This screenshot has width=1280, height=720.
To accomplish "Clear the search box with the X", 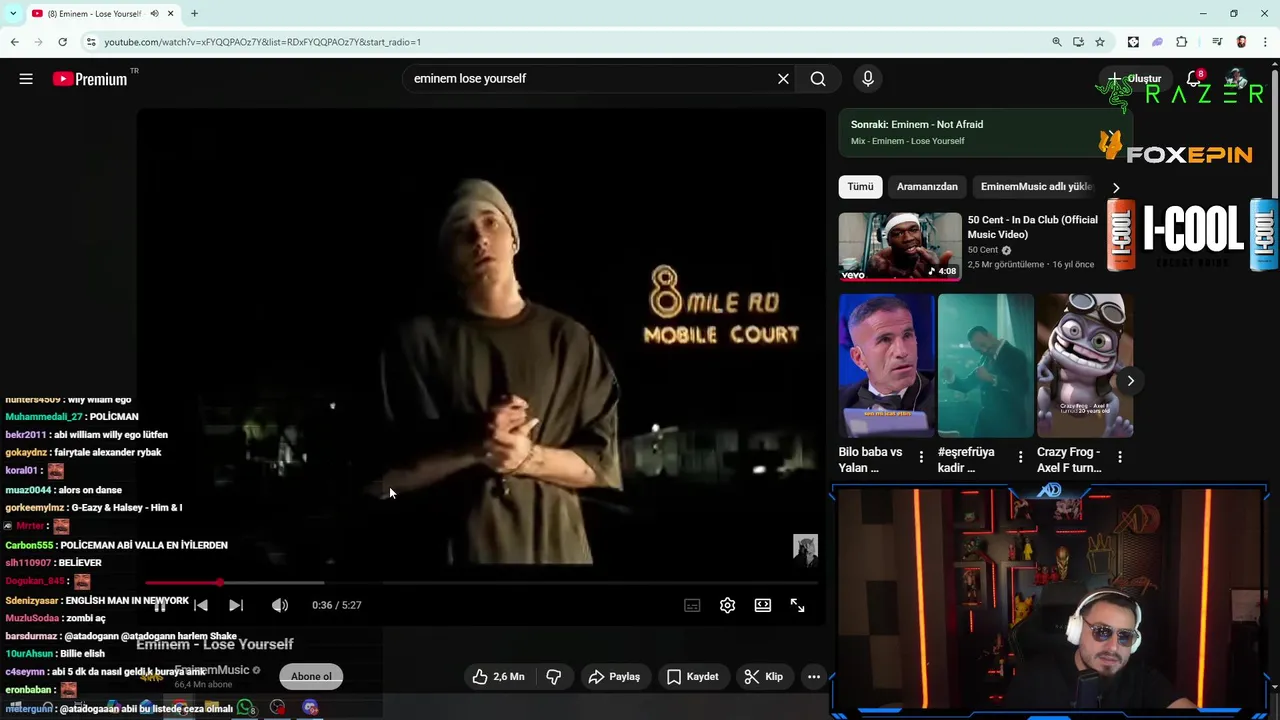I will 783,79.
